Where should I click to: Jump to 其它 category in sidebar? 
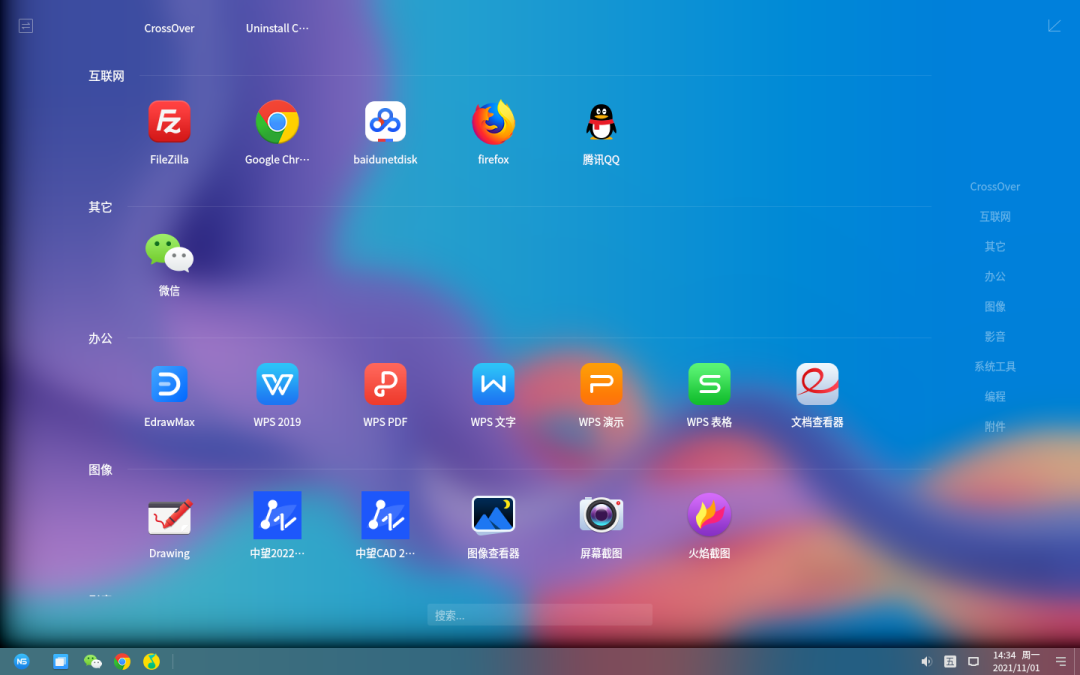point(995,247)
